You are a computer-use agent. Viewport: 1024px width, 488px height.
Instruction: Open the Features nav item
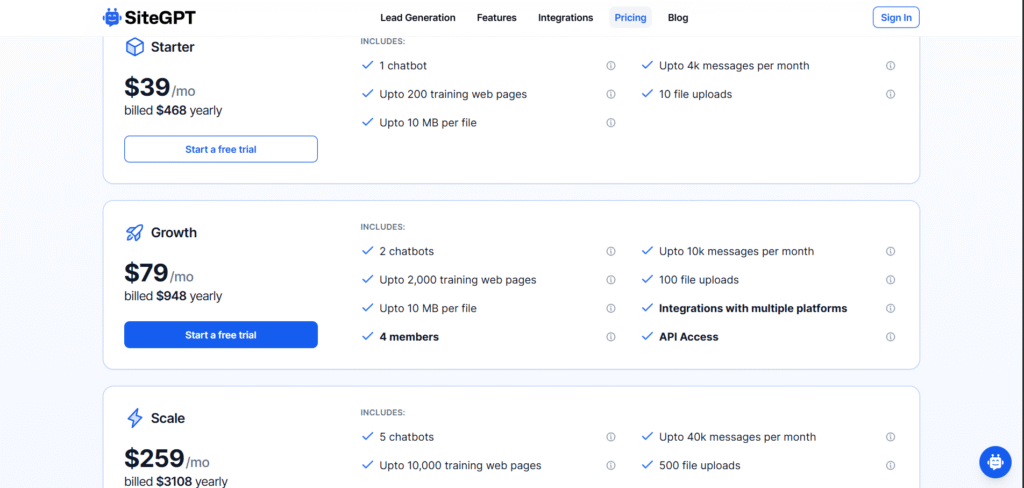[x=496, y=18]
